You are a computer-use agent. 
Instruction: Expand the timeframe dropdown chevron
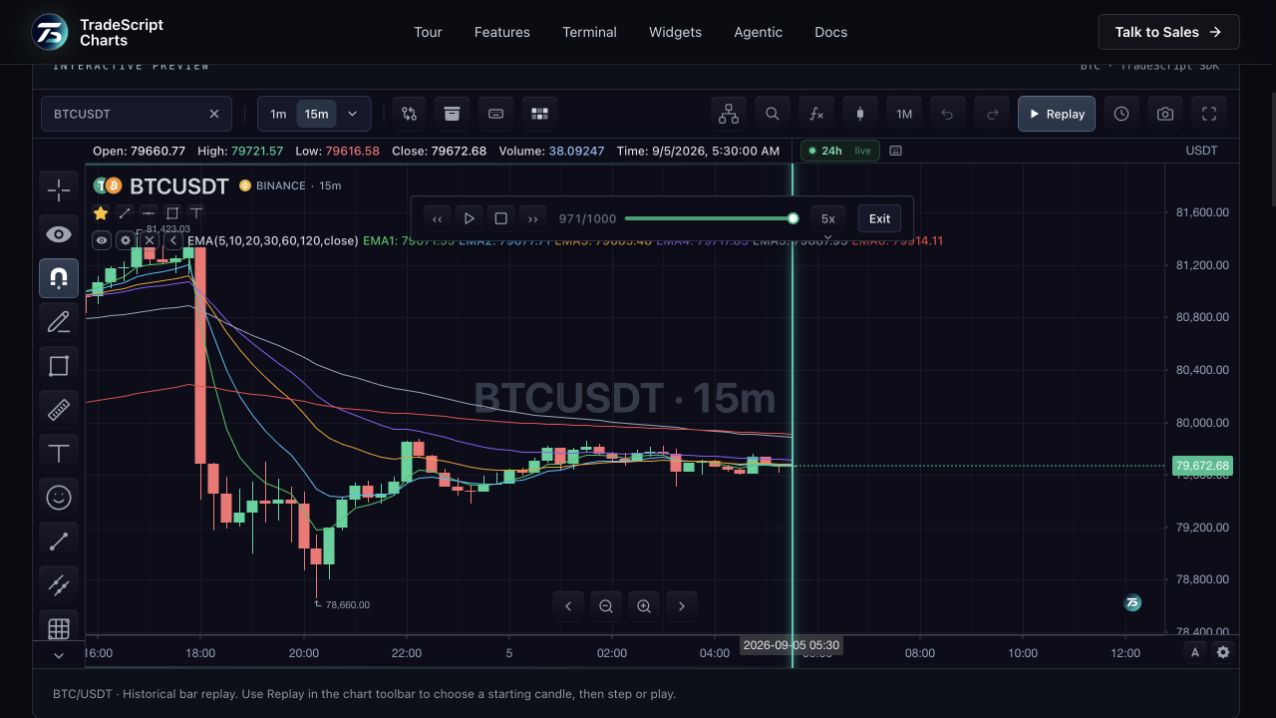(352, 114)
